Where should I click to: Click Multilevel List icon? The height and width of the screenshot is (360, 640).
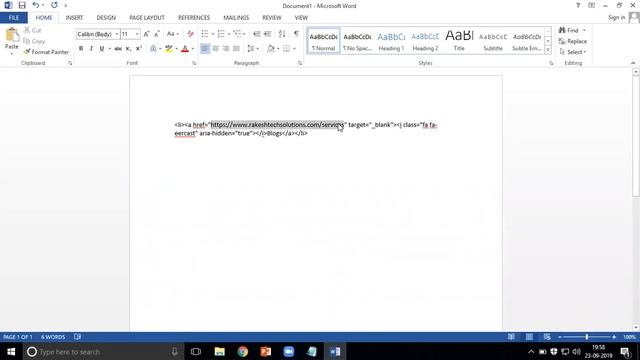[237, 34]
